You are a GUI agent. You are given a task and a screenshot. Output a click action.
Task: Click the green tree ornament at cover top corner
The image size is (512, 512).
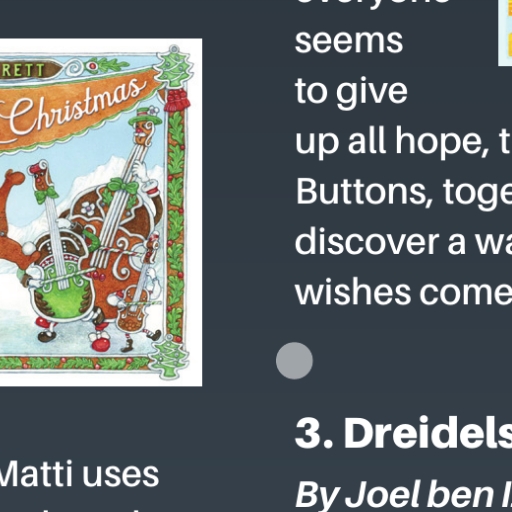point(174,67)
